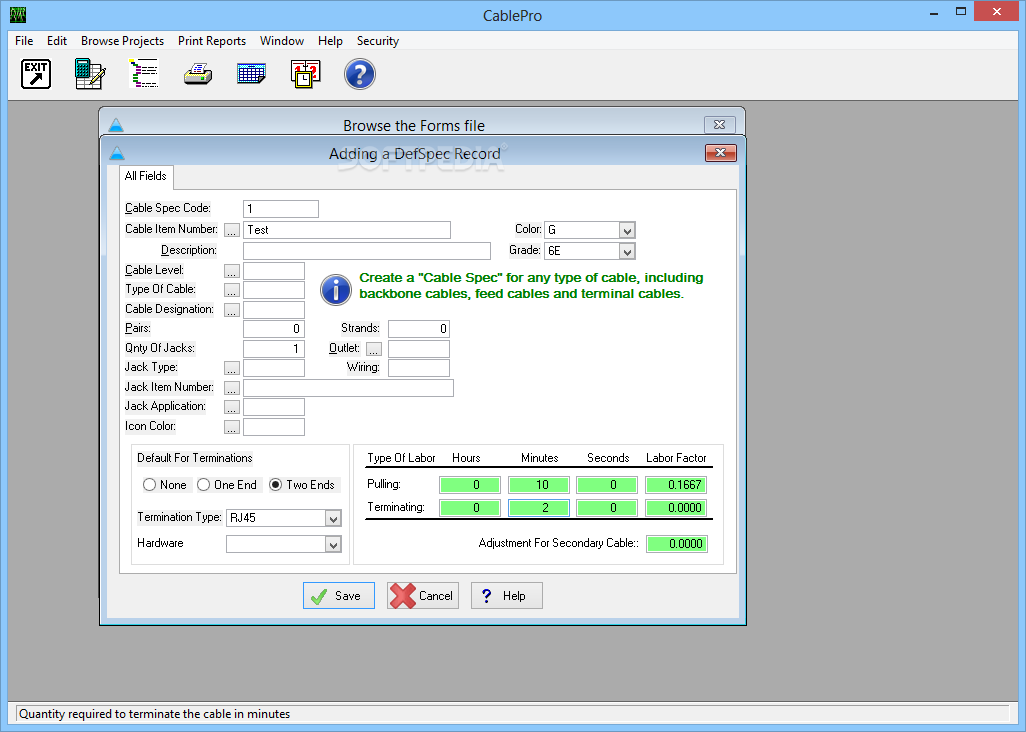Open lookup button for Cable Designation
Viewport: 1026px width, 732px height.
(x=232, y=311)
